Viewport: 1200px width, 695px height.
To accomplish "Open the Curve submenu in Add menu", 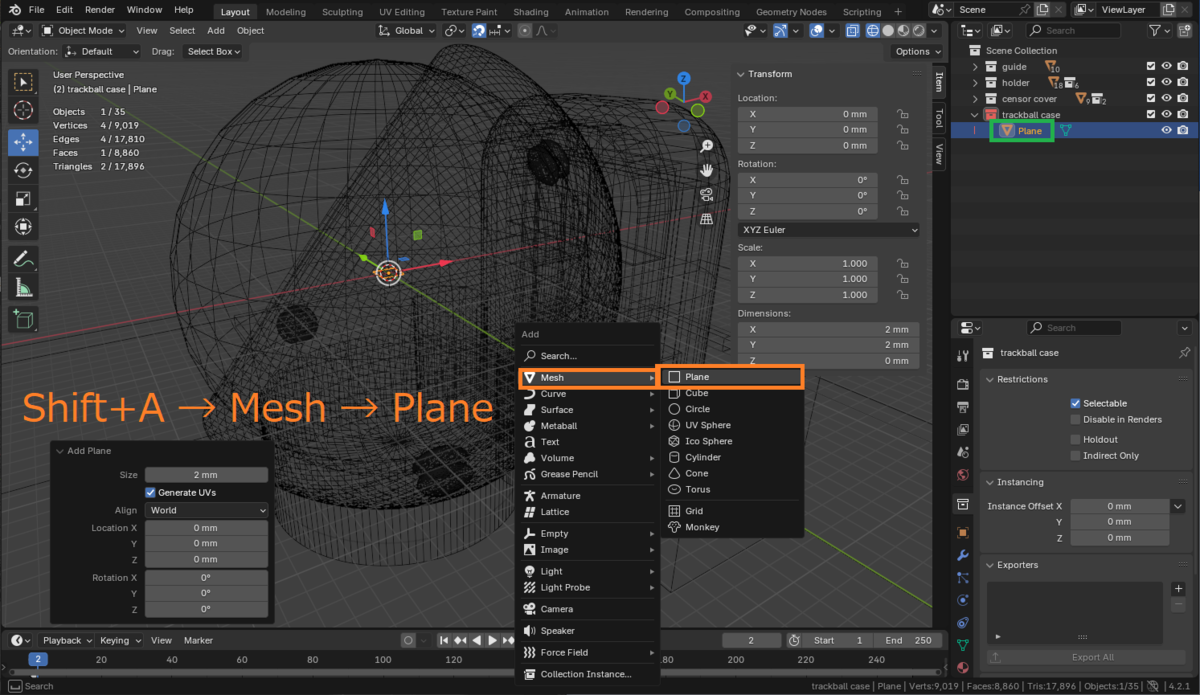I will click(x=588, y=394).
